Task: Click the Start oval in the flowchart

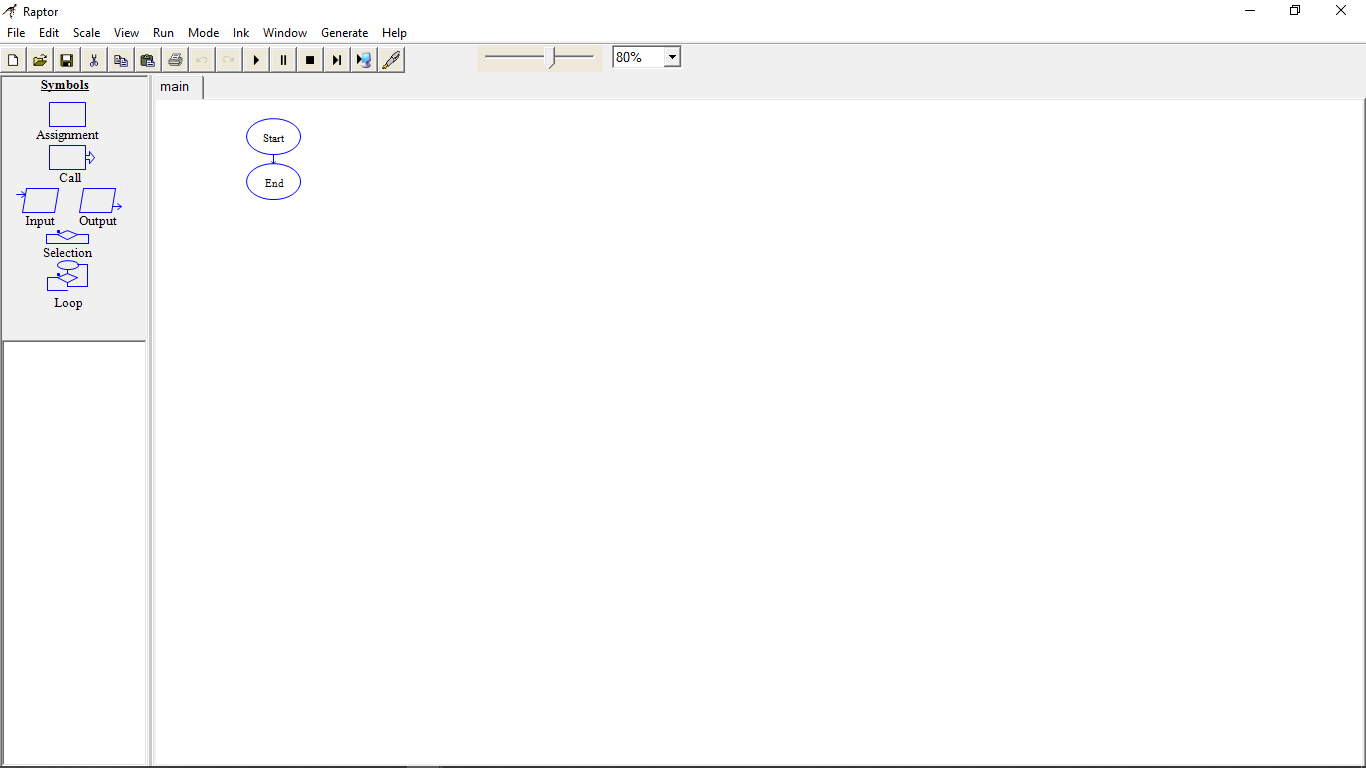Action: (x=273, y=137)
